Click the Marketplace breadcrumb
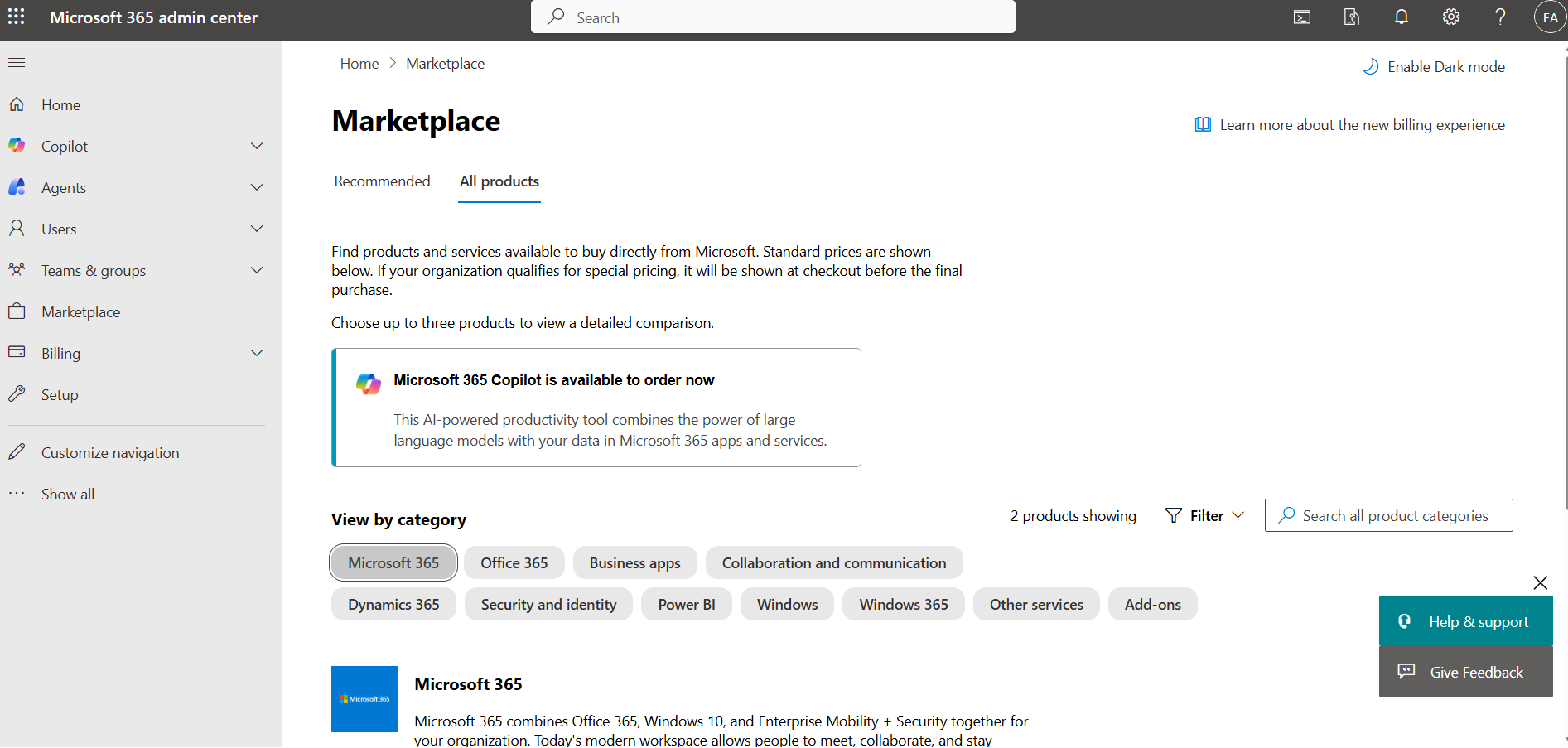The height and width of the screenshot is (748, 1568). (x=446, y=64)
